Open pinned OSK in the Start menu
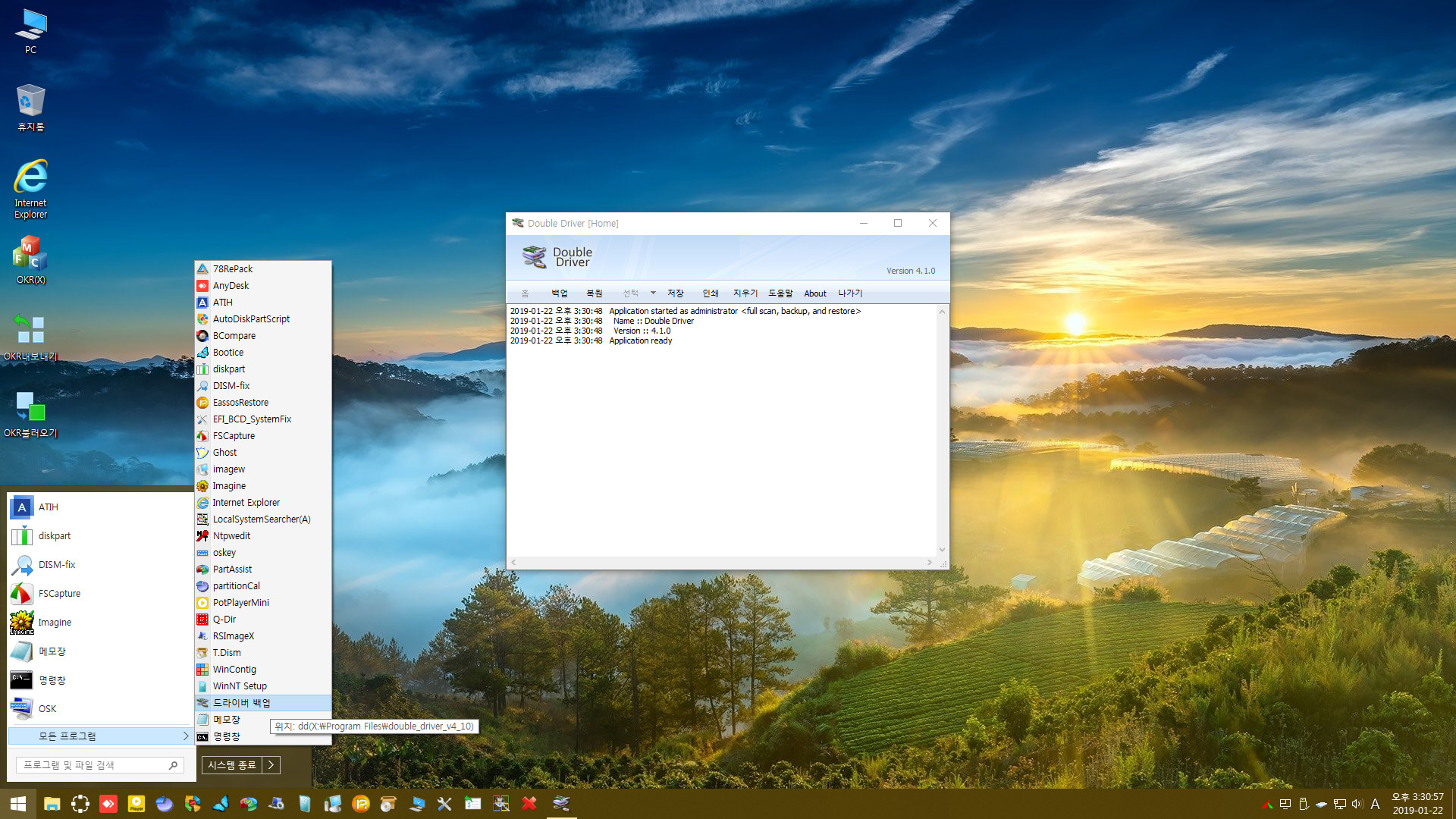The height and width of the screenshot is (819, 1456). pyautogui.click(x=100, y=709)
